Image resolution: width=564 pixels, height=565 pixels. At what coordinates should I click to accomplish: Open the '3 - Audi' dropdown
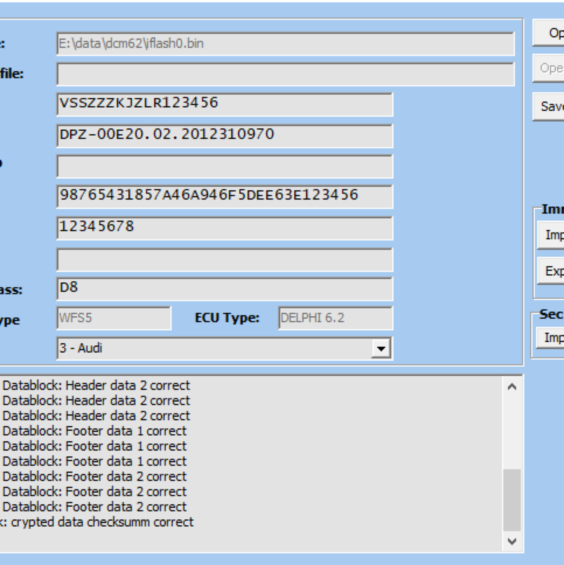225,348
